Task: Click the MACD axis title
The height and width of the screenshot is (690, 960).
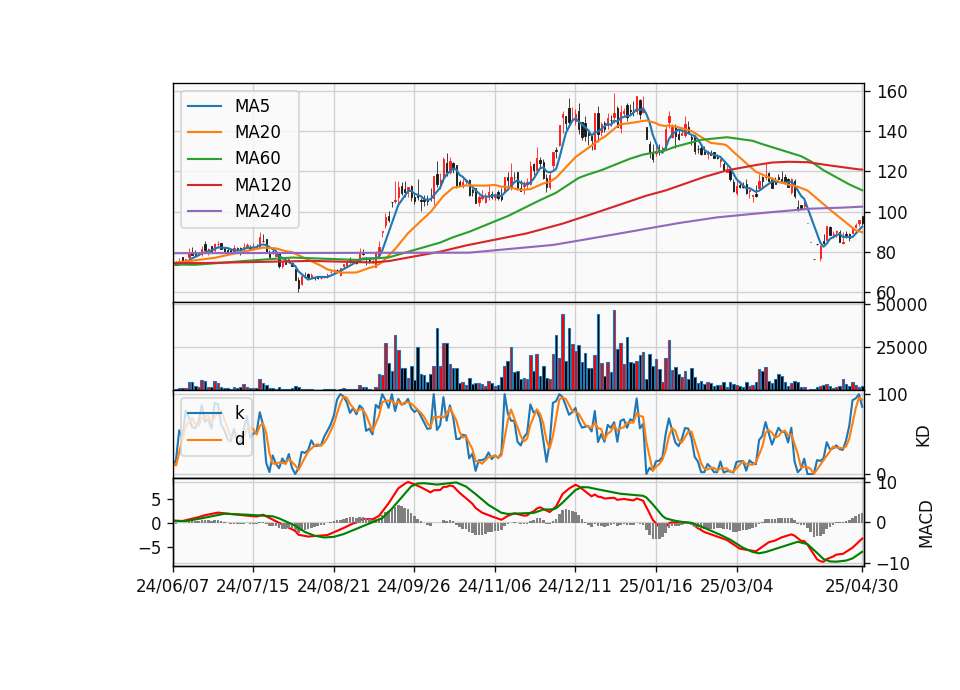Action: pos(925,524)
